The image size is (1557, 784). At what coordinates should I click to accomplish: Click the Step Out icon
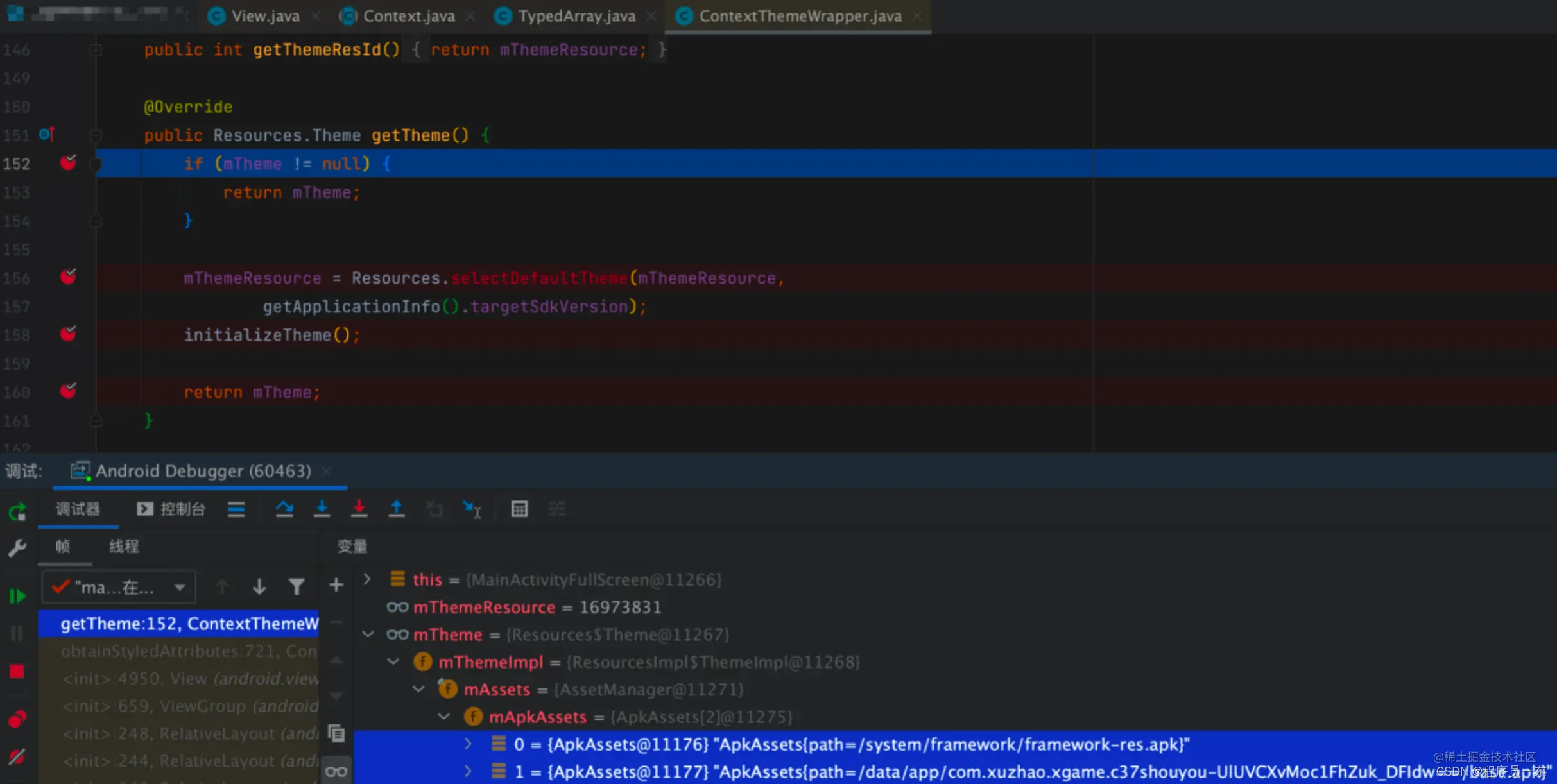pyautogui.click(x=397, y=509)
